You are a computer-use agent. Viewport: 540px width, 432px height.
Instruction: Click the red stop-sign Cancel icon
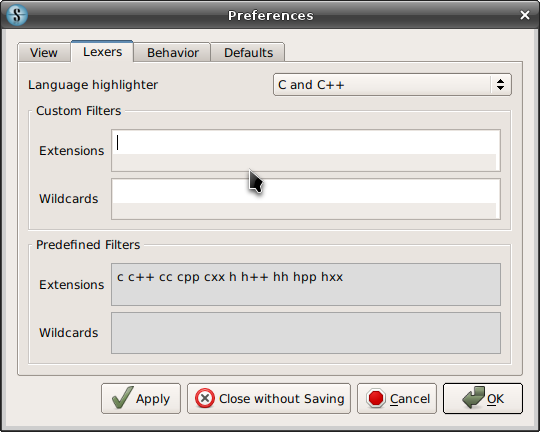(376, 398)
